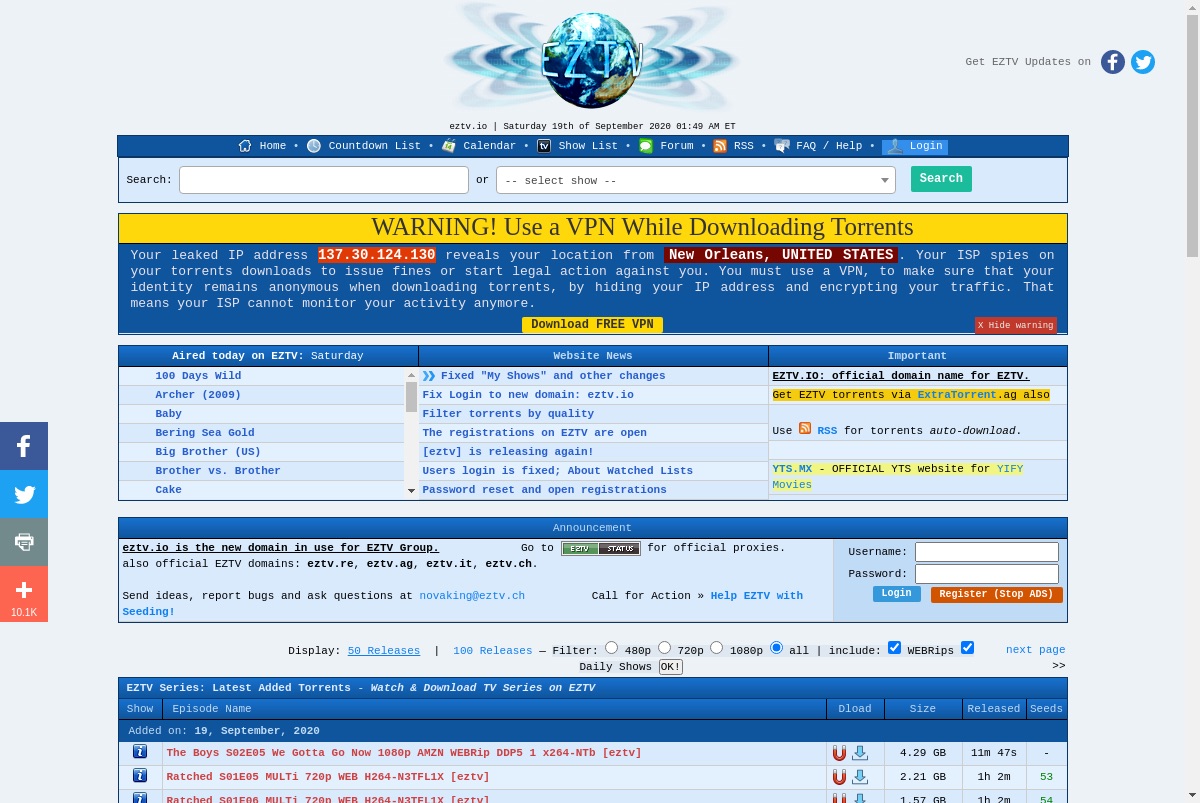Click the Calendar icon in navigation bar
The width and height of the screenshot is (1200, 803).
[449, 146]
